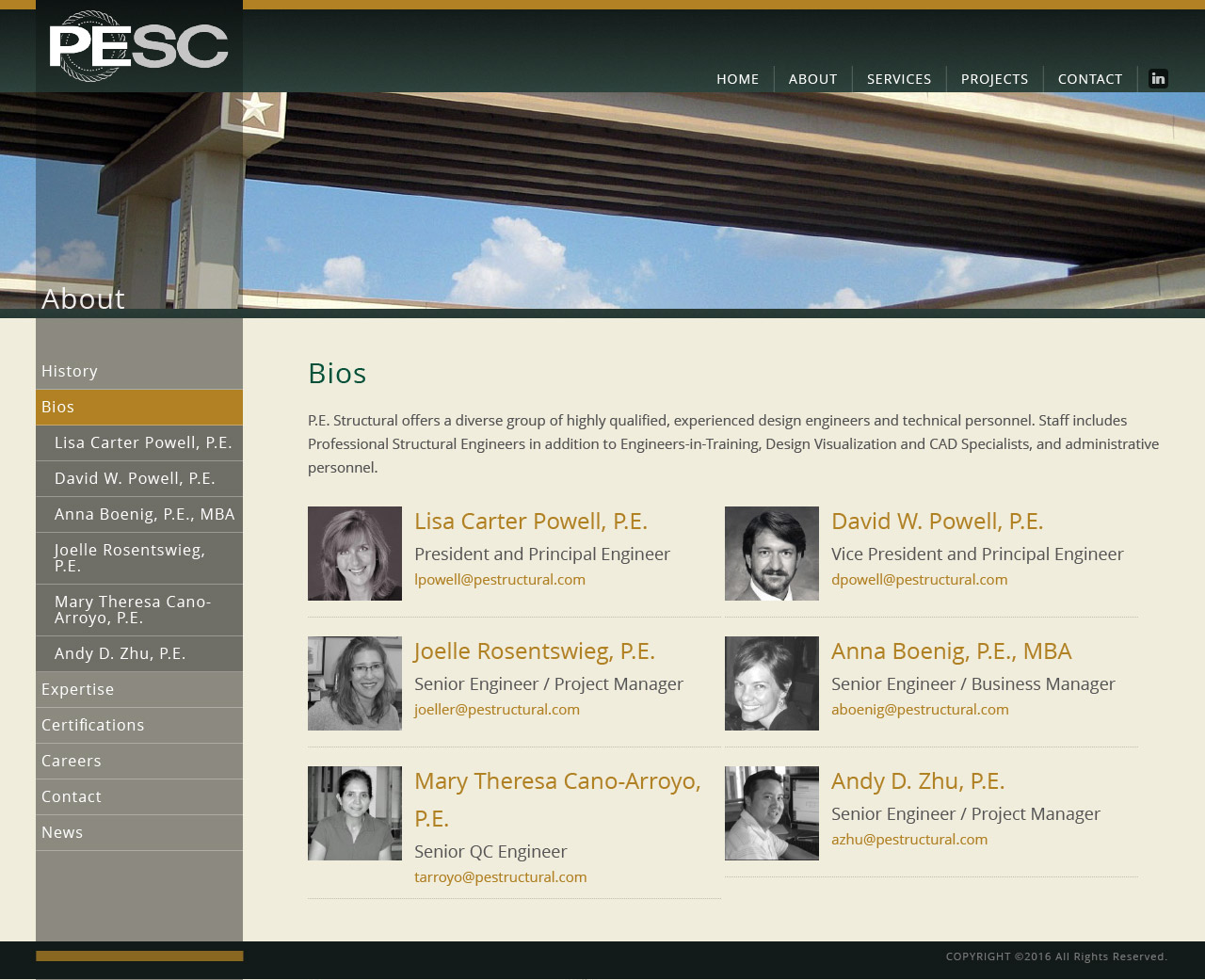Click the copyright ©2016 footer text

[1056, 956]
